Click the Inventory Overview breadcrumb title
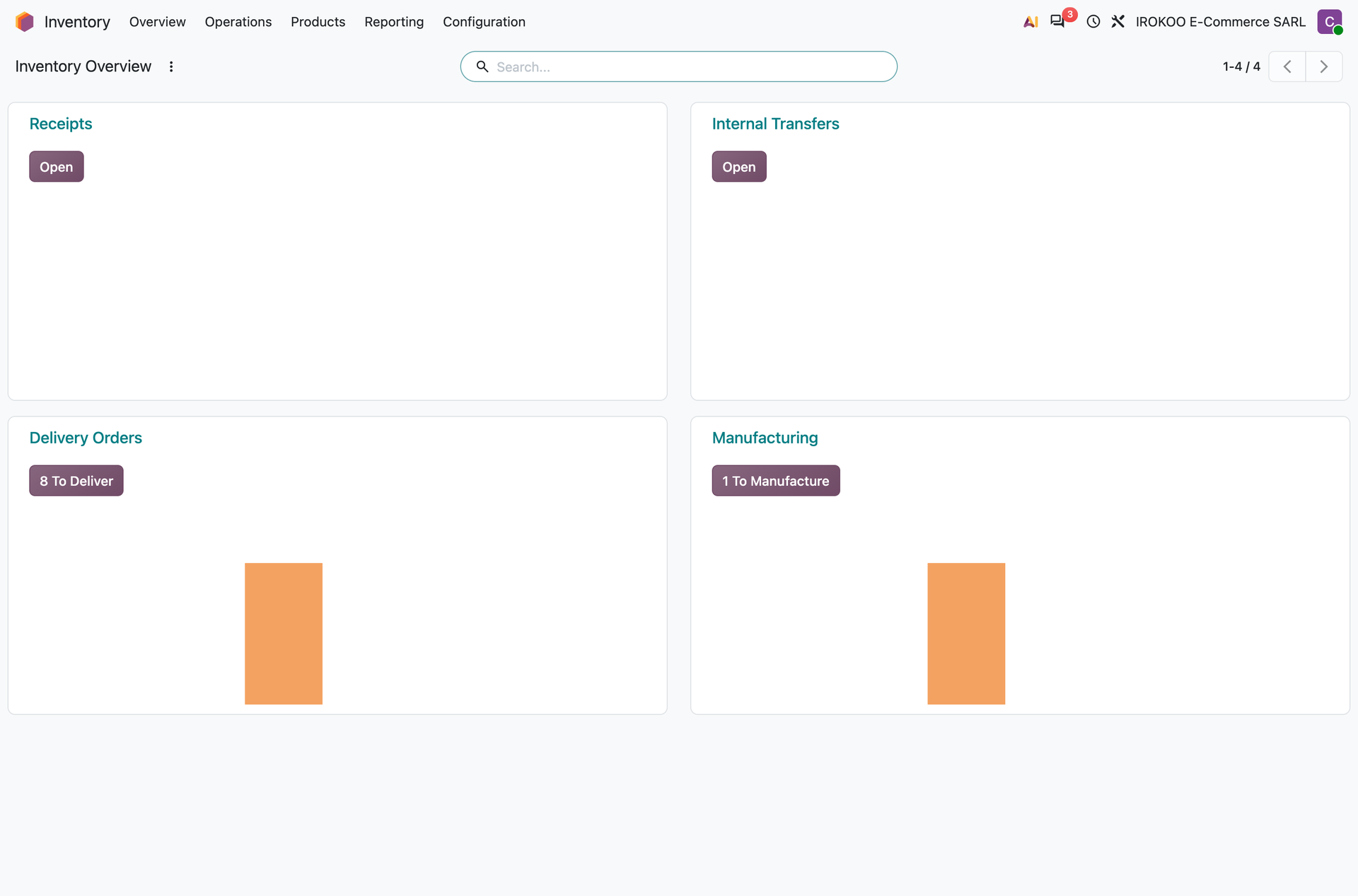This screenshot has width=1358, height=896. (x=83, y=66)
